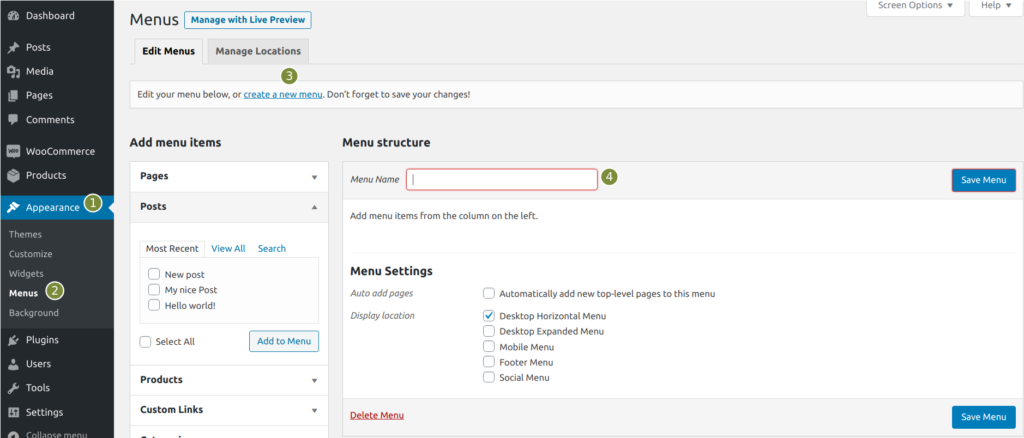Viewport: 1024px width, 438px height.
Task: Click the Dashboard gauge icon in sidebar
Action: 13,16
